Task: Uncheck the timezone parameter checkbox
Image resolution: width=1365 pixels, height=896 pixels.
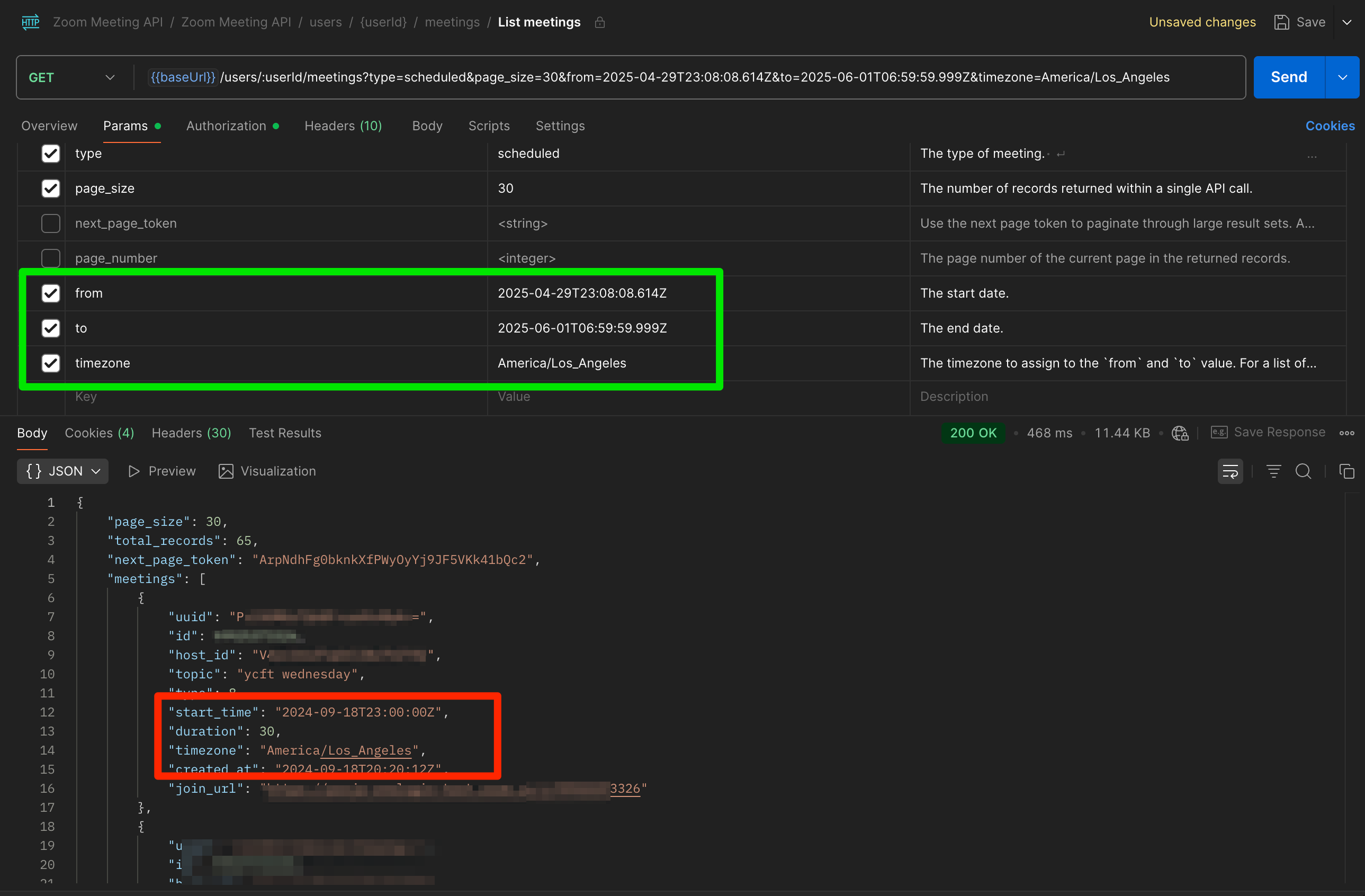Action: click(x=51, y=363)
